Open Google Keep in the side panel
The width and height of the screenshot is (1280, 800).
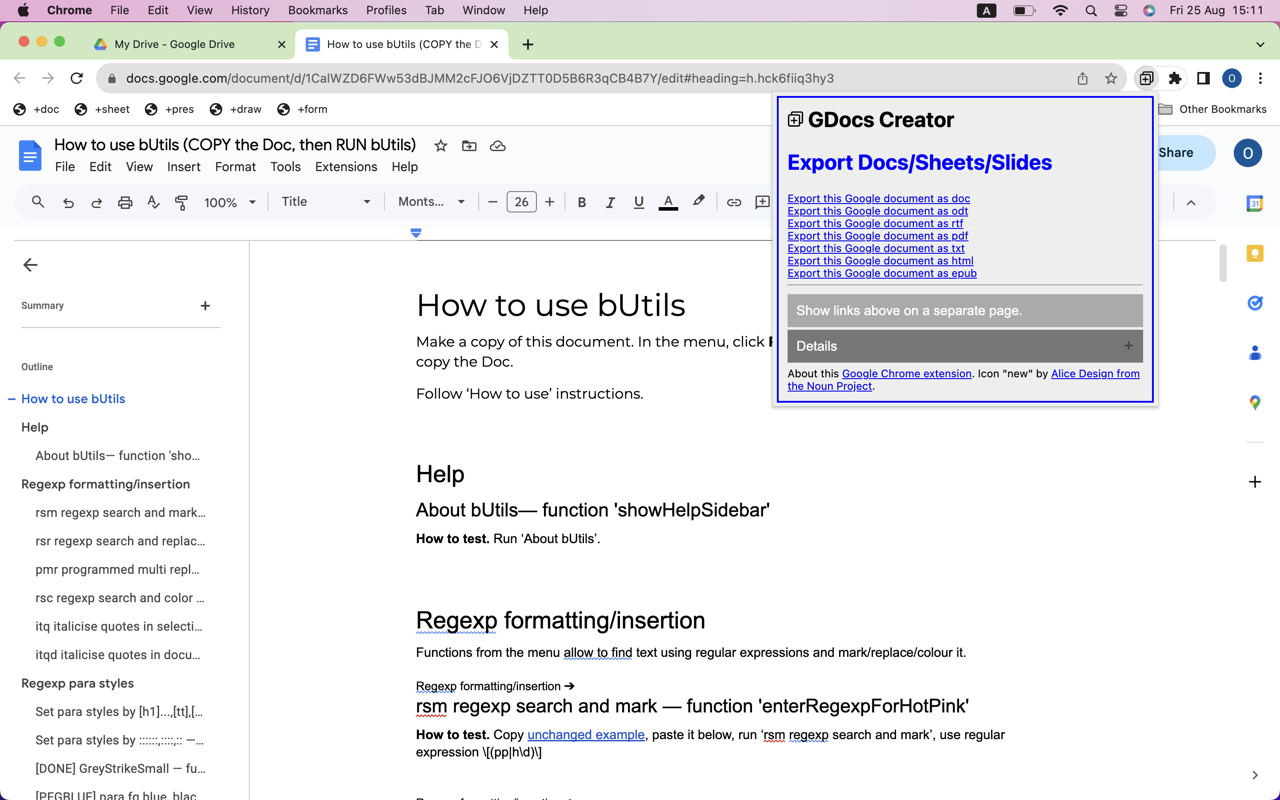1255,253
